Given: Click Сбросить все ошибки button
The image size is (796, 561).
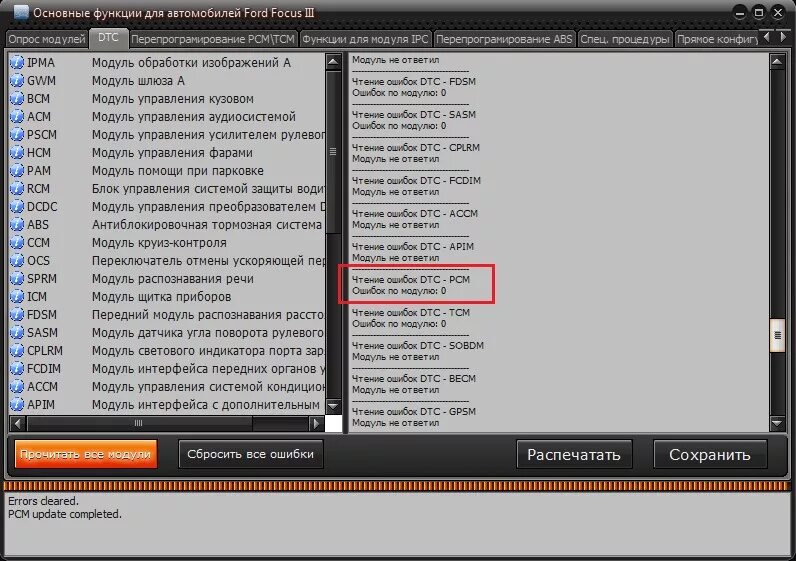Looking at the screenshot, I should pos(251,454).
